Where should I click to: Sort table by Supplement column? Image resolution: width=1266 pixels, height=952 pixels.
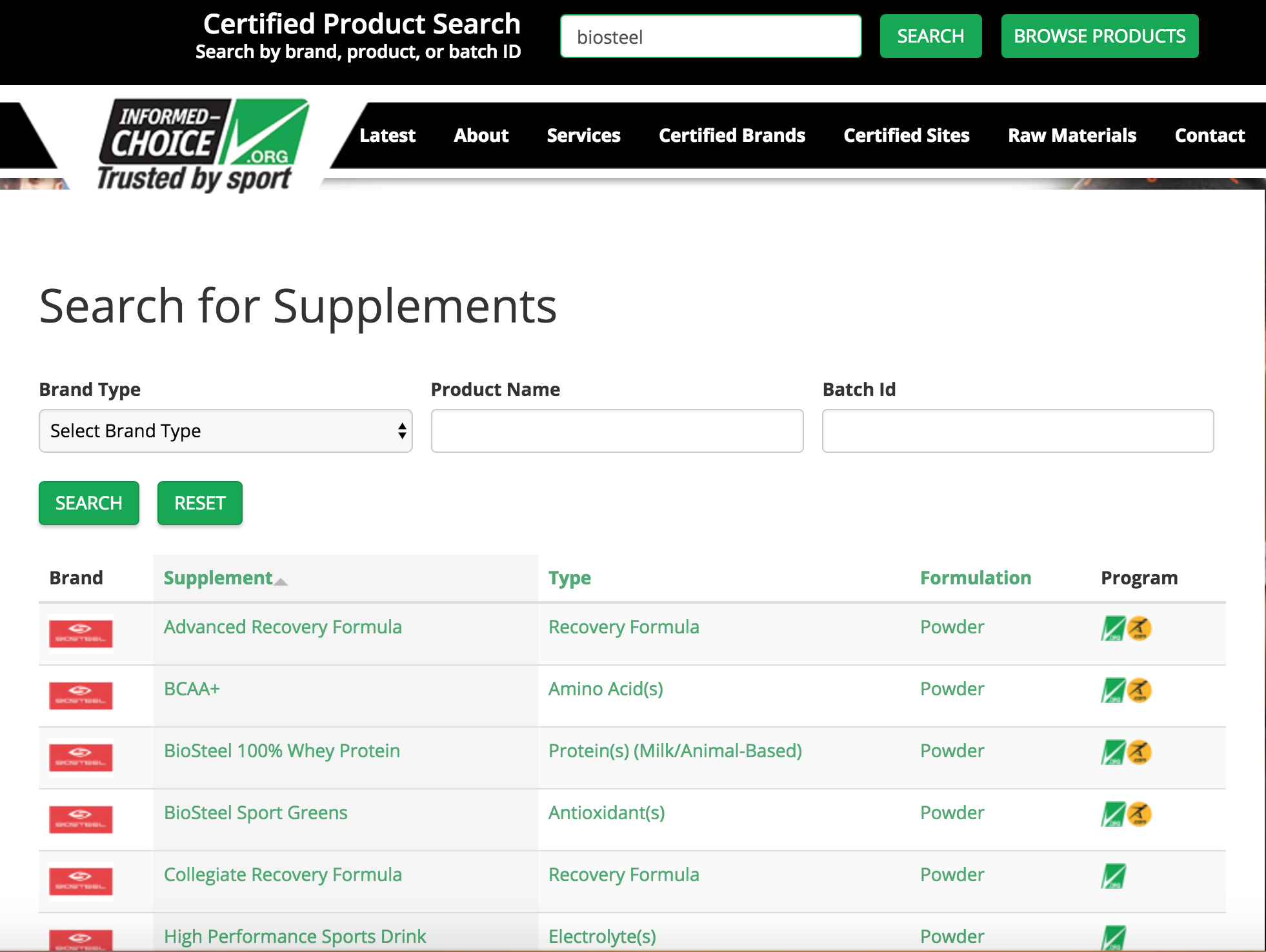(x=218, y=578)
